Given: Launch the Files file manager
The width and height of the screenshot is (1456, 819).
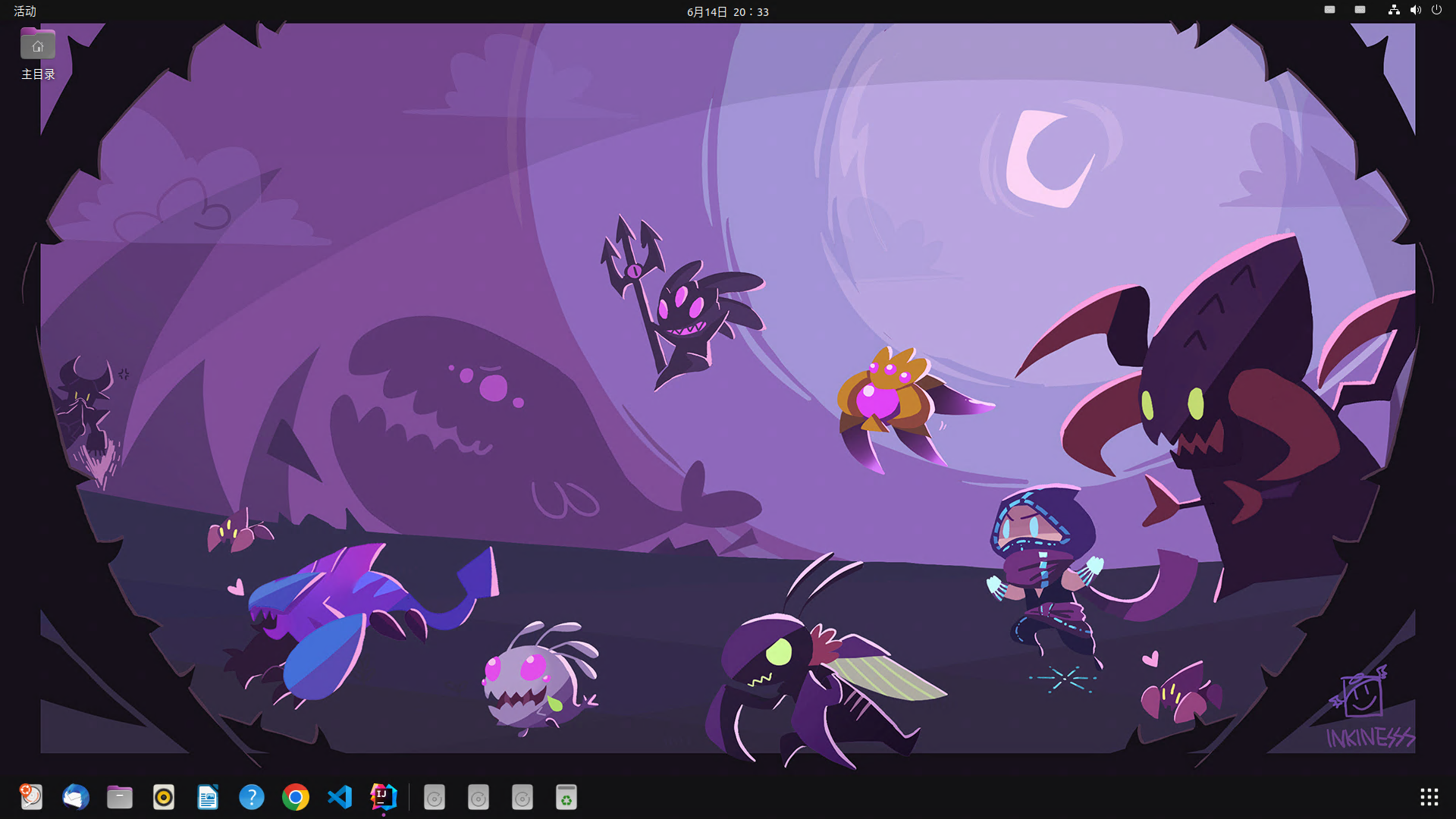Looking at the screenshot, I should [120, 797].
